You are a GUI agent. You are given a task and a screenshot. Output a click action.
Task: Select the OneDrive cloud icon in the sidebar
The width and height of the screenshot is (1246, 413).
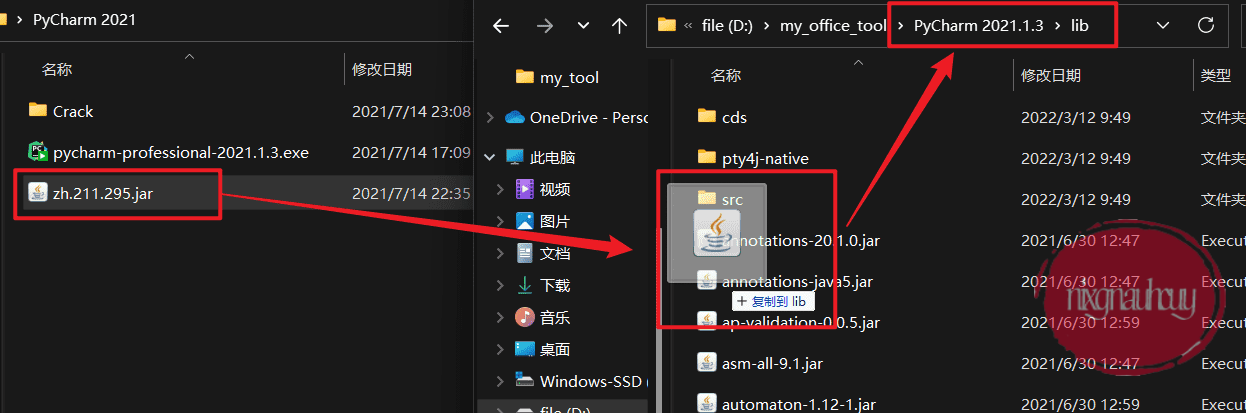[x=514, y=117]
